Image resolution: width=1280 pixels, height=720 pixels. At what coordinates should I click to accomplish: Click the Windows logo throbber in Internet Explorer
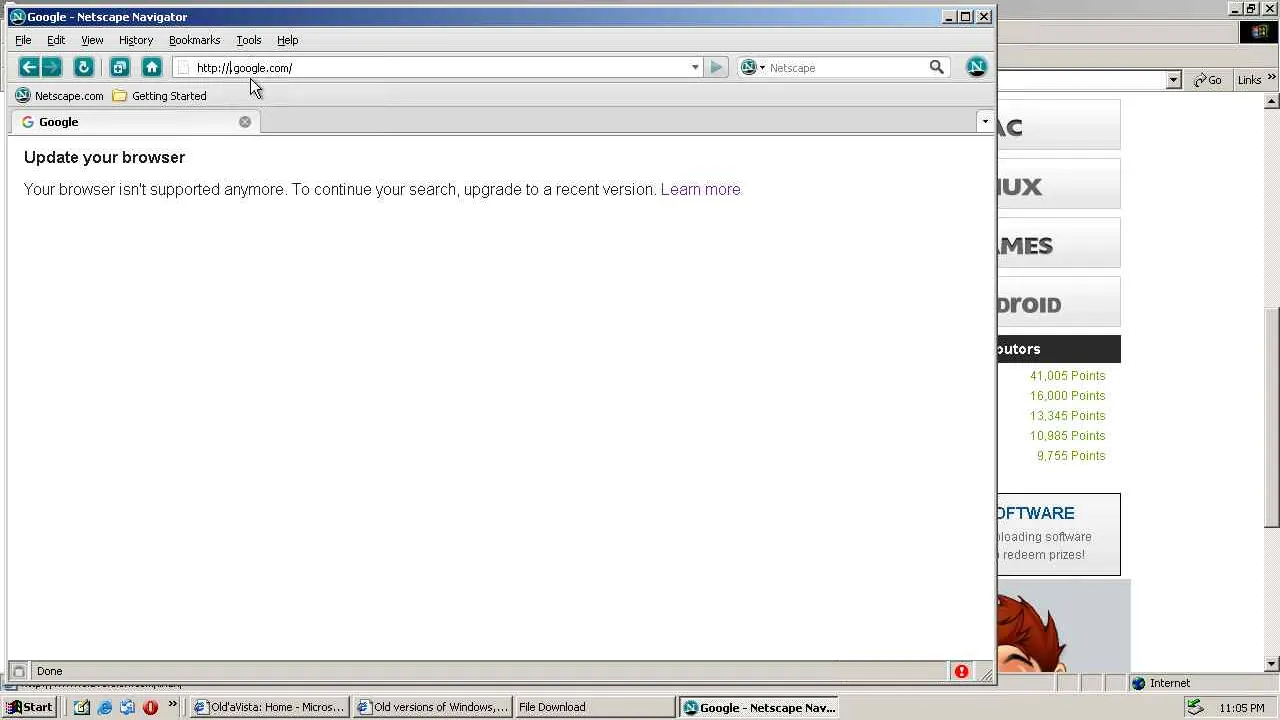coord(1259,32)
